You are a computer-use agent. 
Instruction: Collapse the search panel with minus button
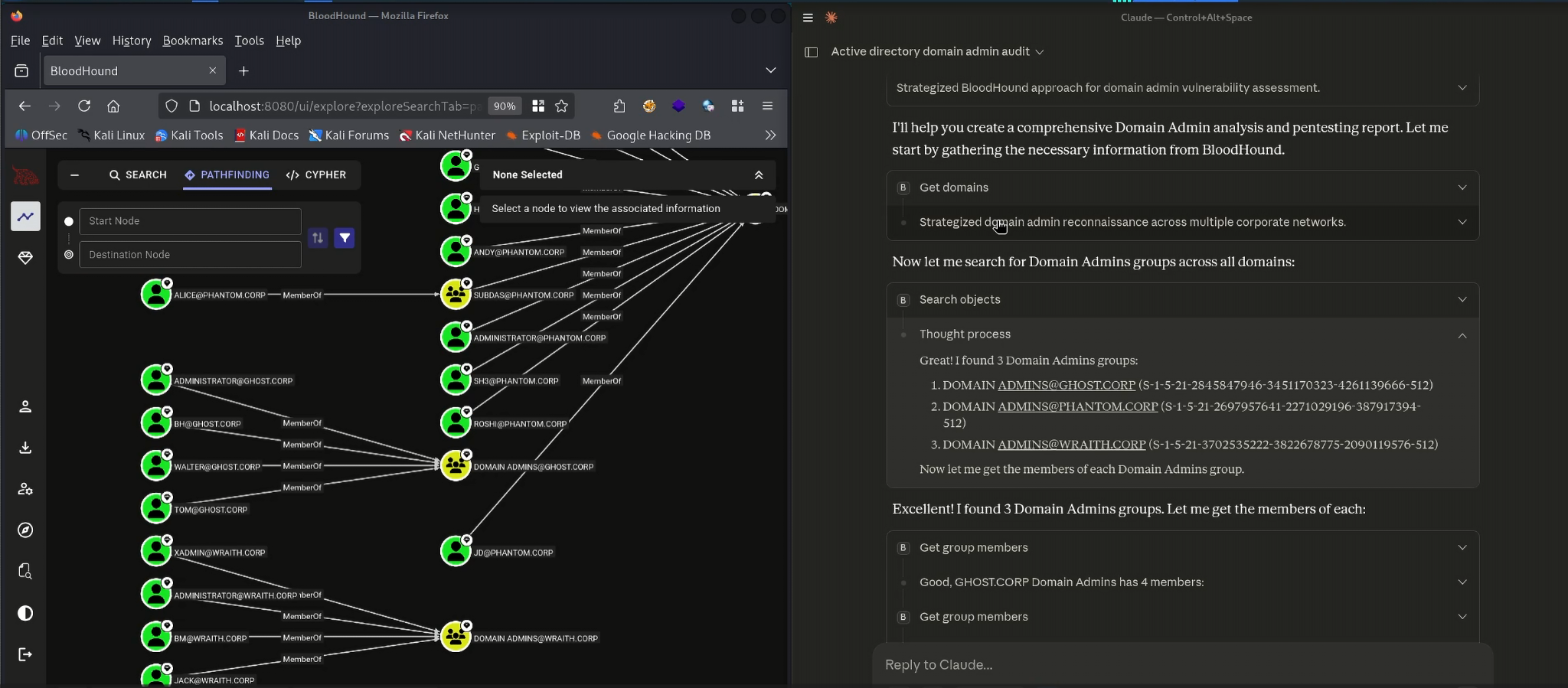coord(74,175)
